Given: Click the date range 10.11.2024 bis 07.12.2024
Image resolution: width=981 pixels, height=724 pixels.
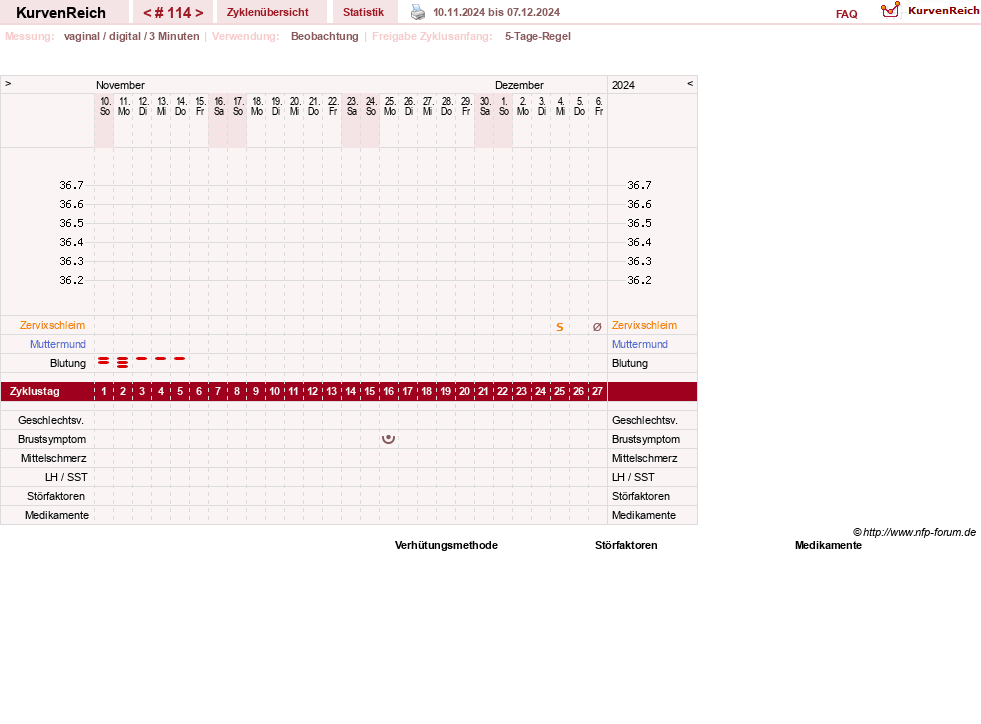Looking at the screenshot, I should (497, 12).
